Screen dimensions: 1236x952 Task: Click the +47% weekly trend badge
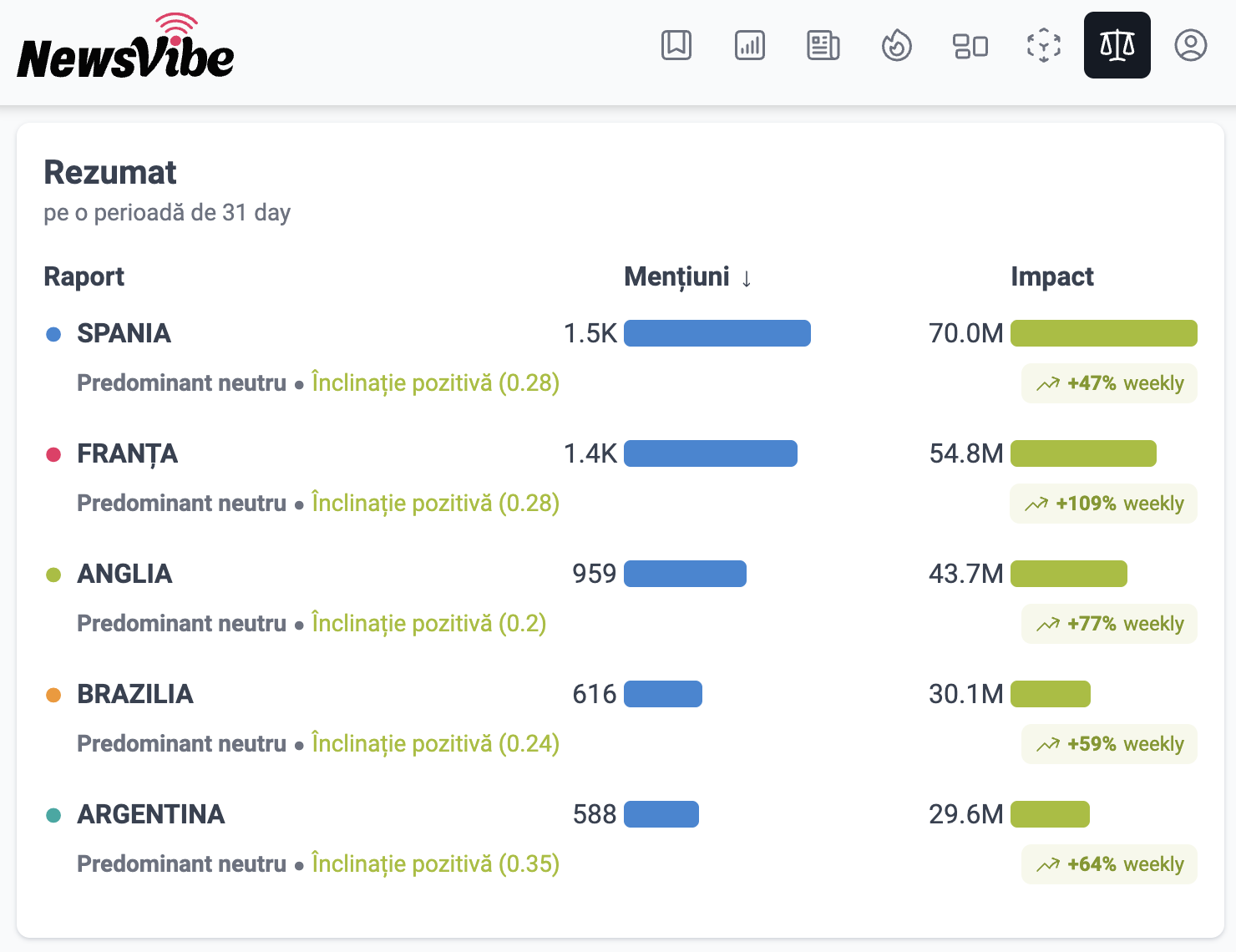tap(1109, 383)
